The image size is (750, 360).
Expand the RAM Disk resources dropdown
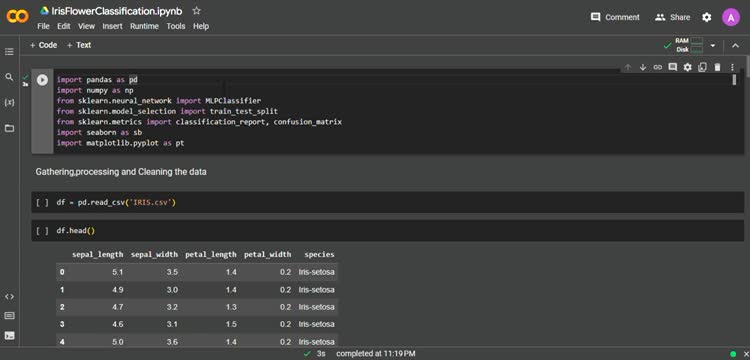[x=713, y=46]
